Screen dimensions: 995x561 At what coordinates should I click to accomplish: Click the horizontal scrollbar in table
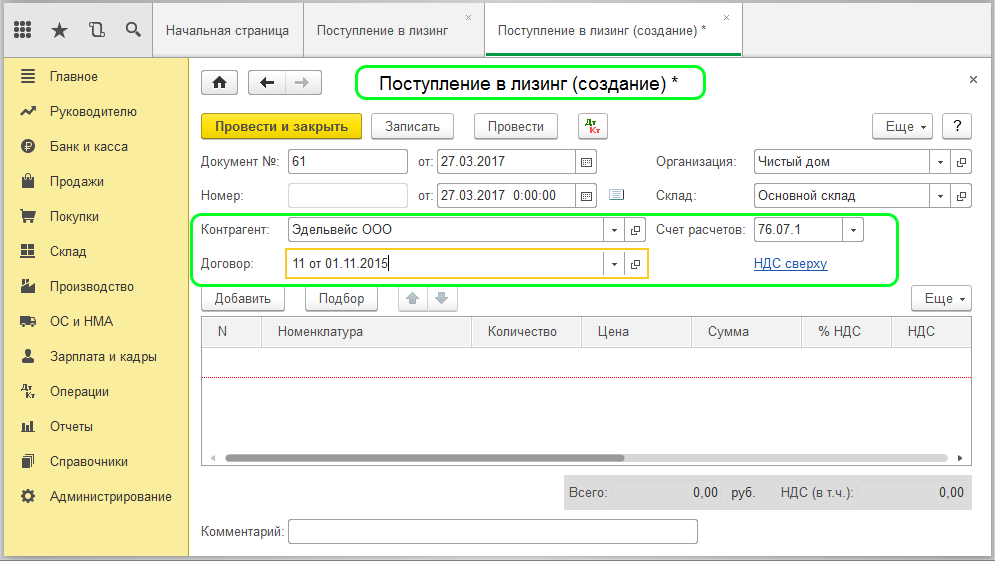[425, 458]
